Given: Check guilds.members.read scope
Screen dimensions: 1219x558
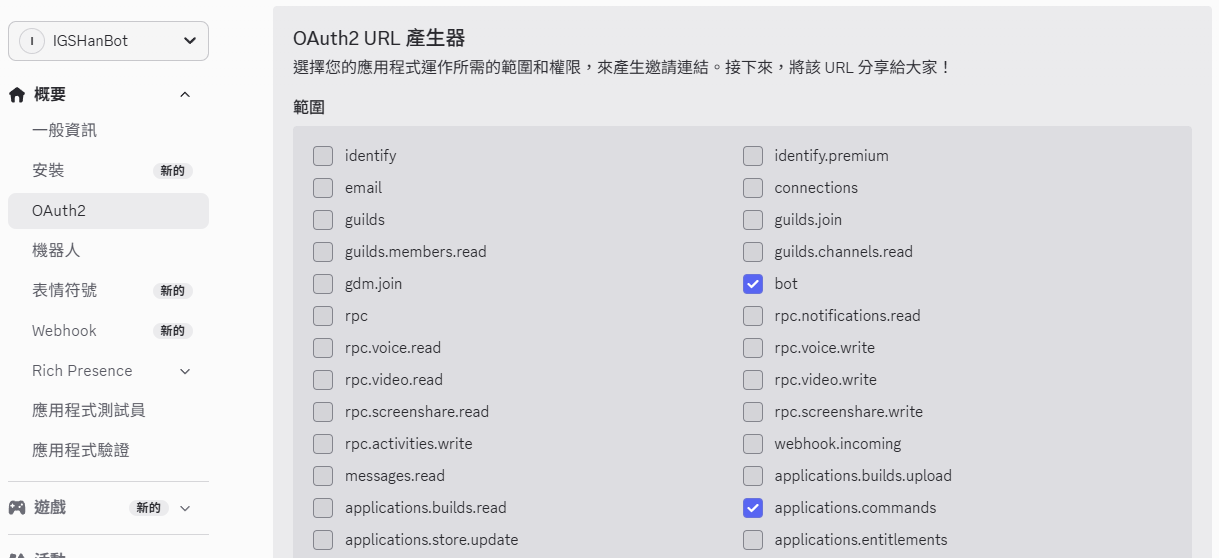Looking at the screenshot, I should (323, 252).
